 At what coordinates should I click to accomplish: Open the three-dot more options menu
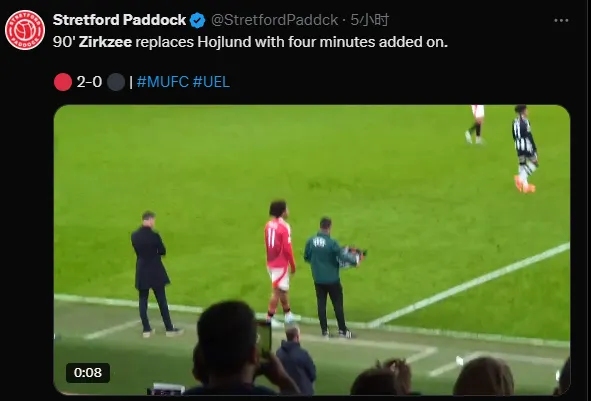[x=561, y=20]
